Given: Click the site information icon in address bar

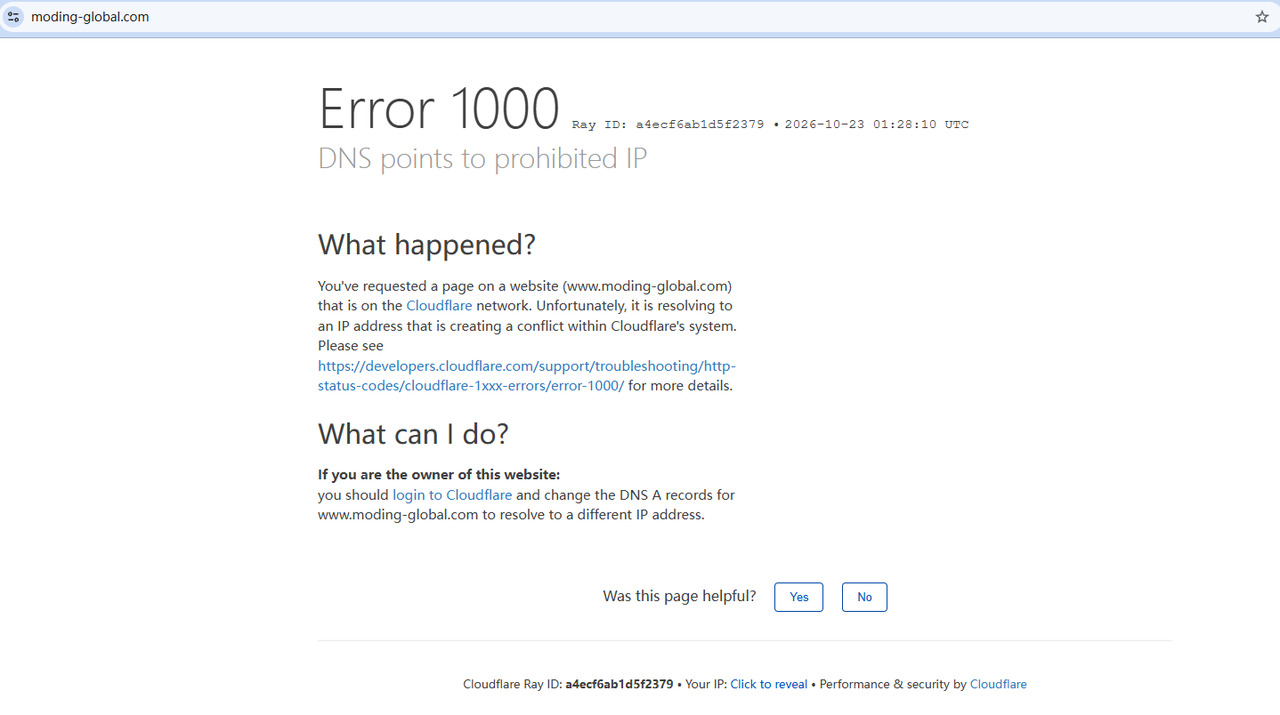Looking at the screenshot, I should 14,17.
